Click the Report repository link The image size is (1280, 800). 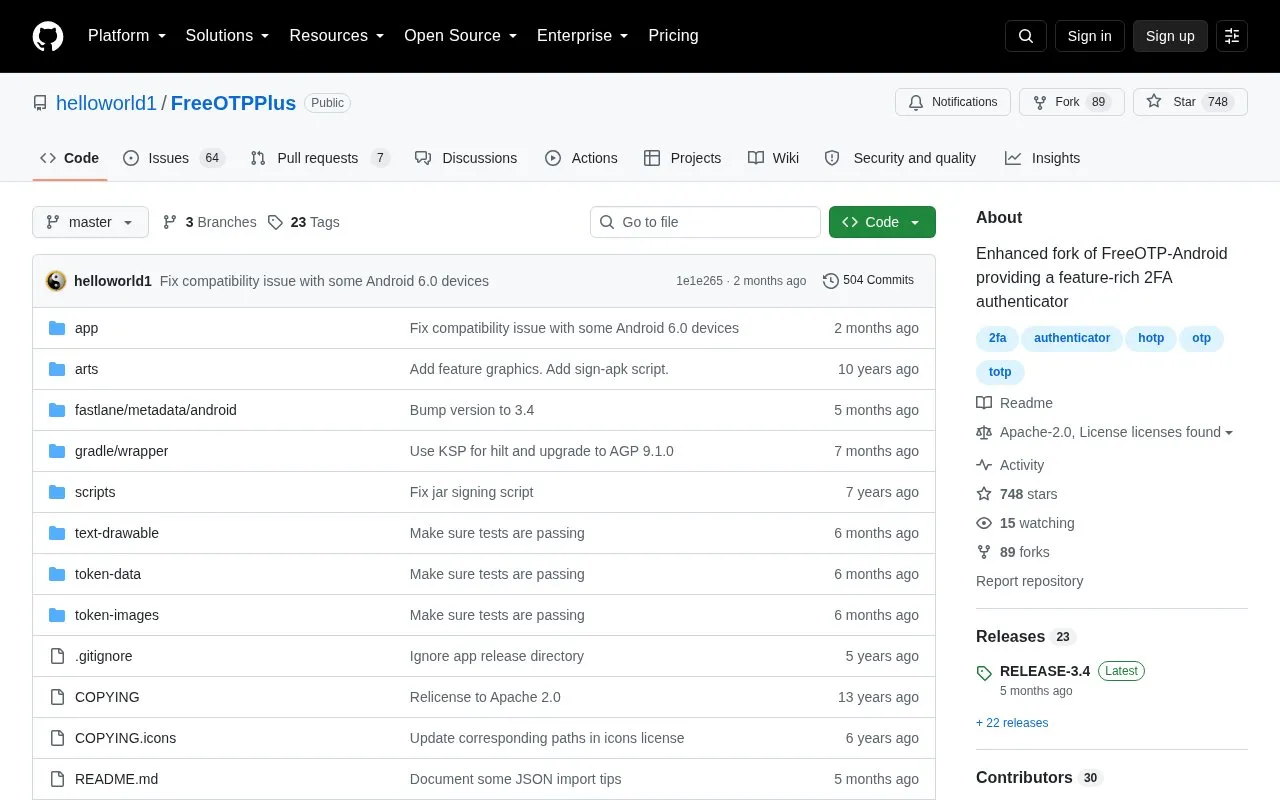pos(1029,581)
